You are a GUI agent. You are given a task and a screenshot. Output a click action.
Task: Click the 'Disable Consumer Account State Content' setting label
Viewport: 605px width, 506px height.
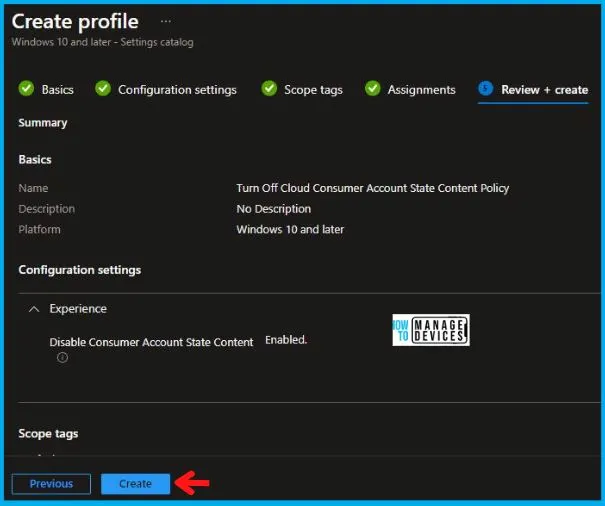(x=151, y=342)
